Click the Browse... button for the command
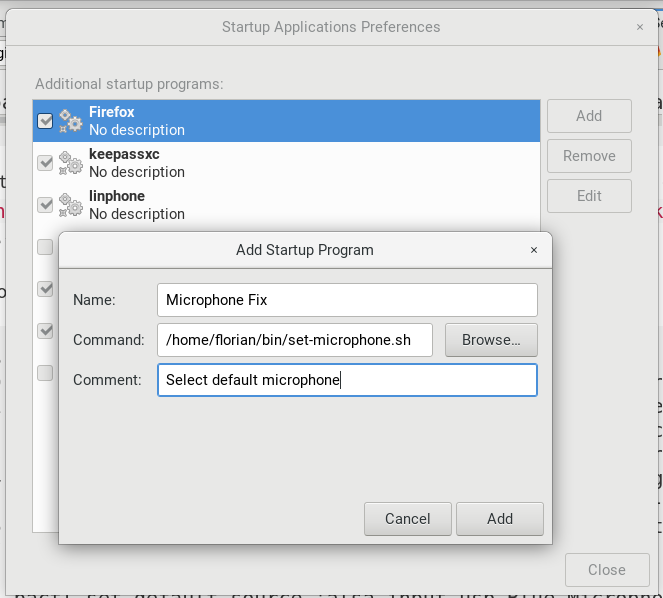 (490, 340)
